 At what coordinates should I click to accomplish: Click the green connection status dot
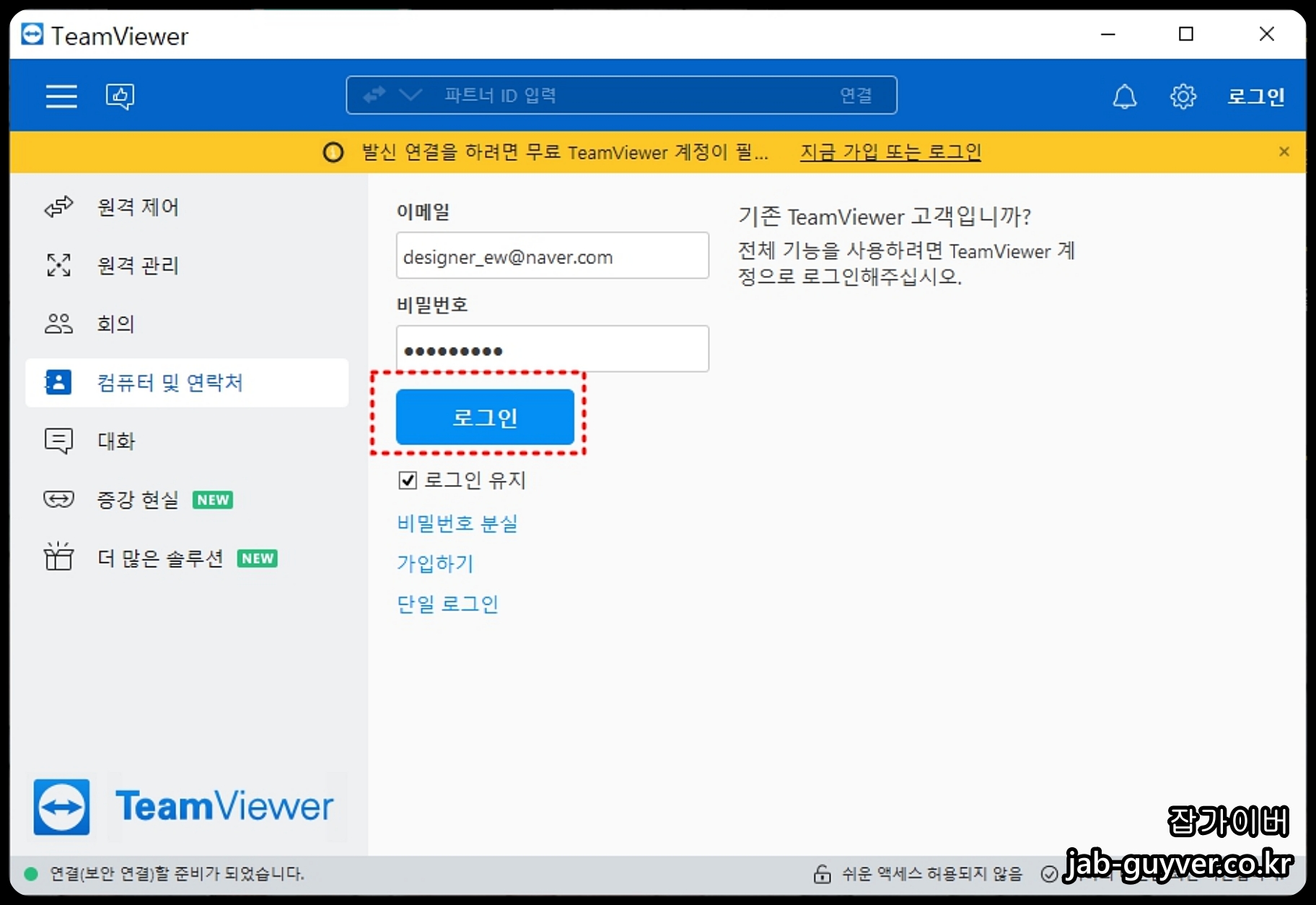pos(31,874)
